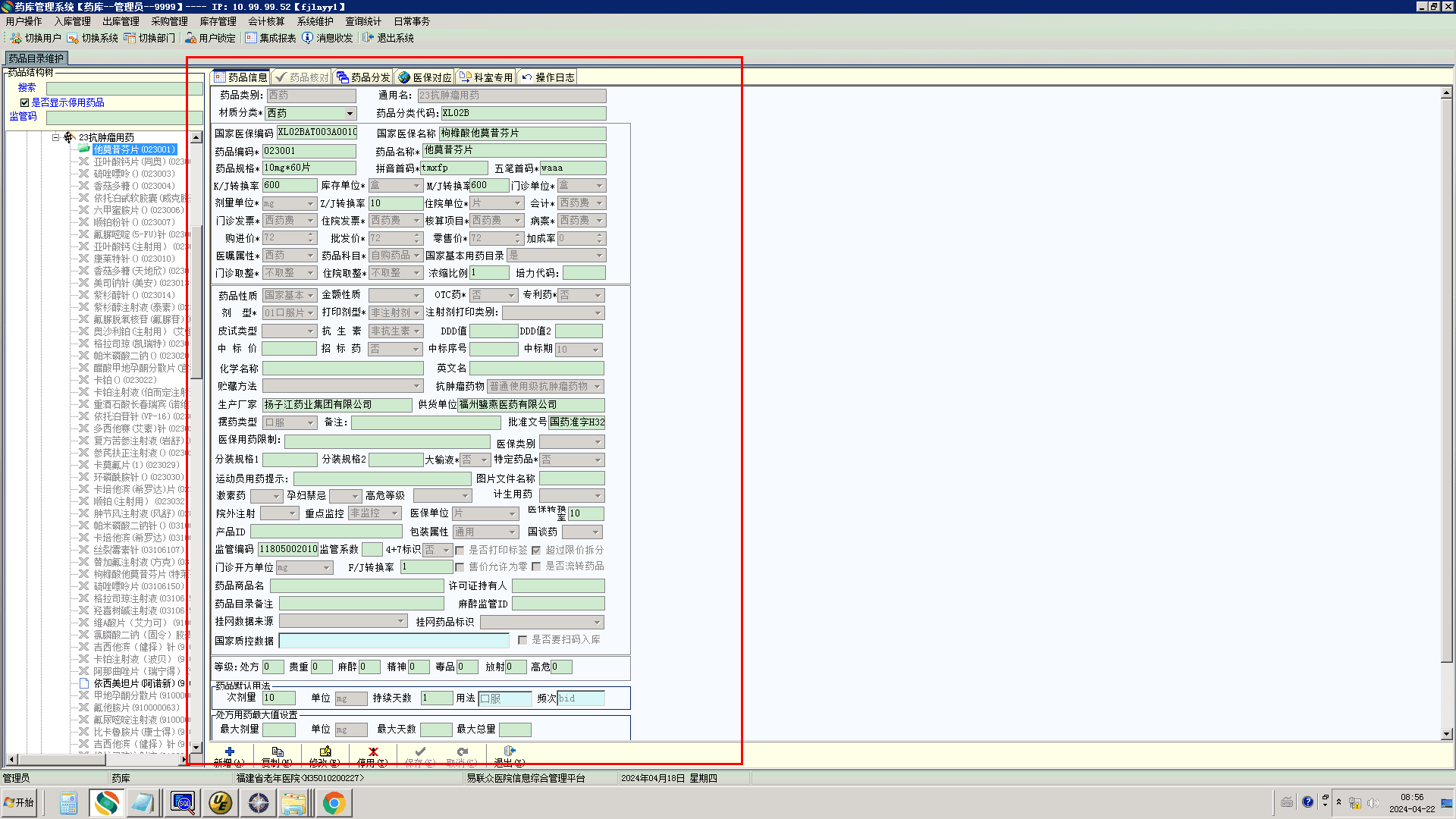
Task: Click the 退出系统 exit system icon
Action: 369,38
